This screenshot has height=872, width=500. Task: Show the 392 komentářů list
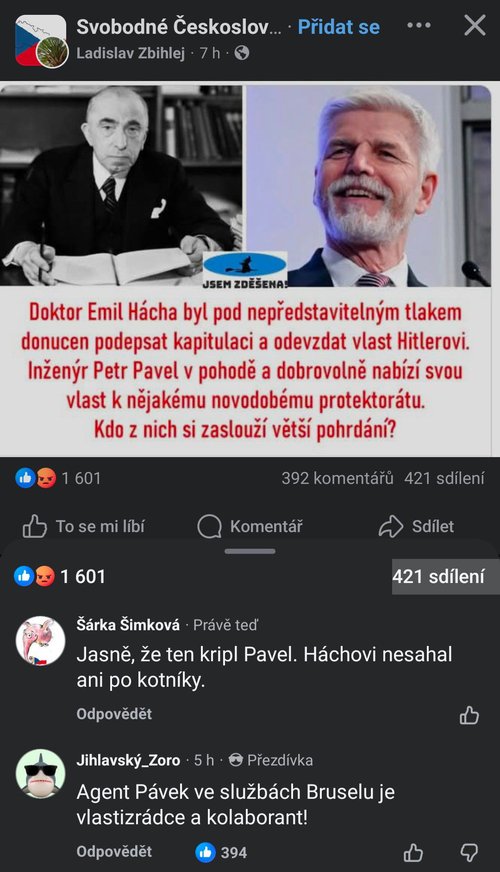337,478
